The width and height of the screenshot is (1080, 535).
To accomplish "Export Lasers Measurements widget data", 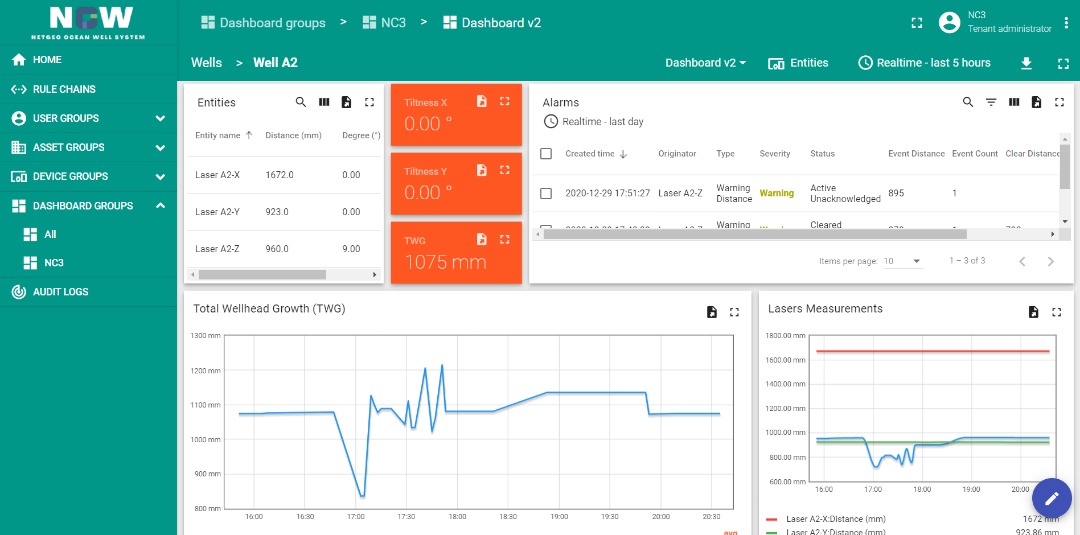I will click(1034, 312).
